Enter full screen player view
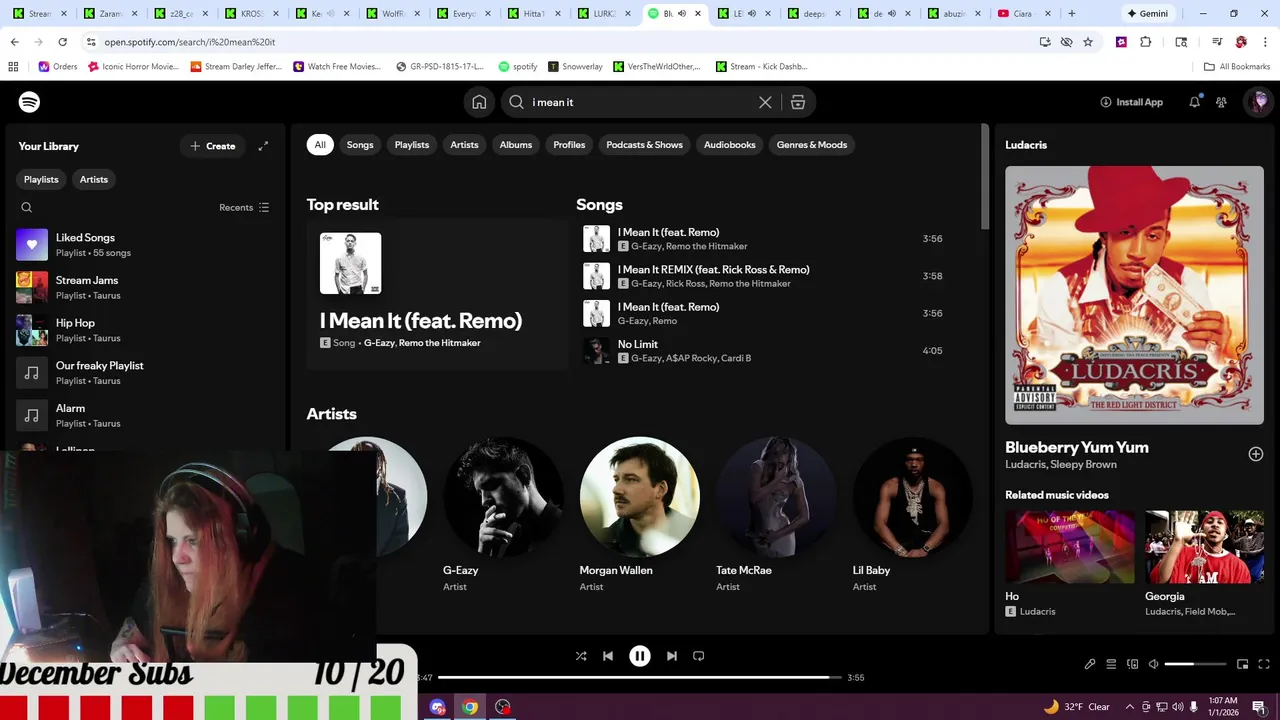This screenshot has width=1280, height=720. [x=1264, y=664]
